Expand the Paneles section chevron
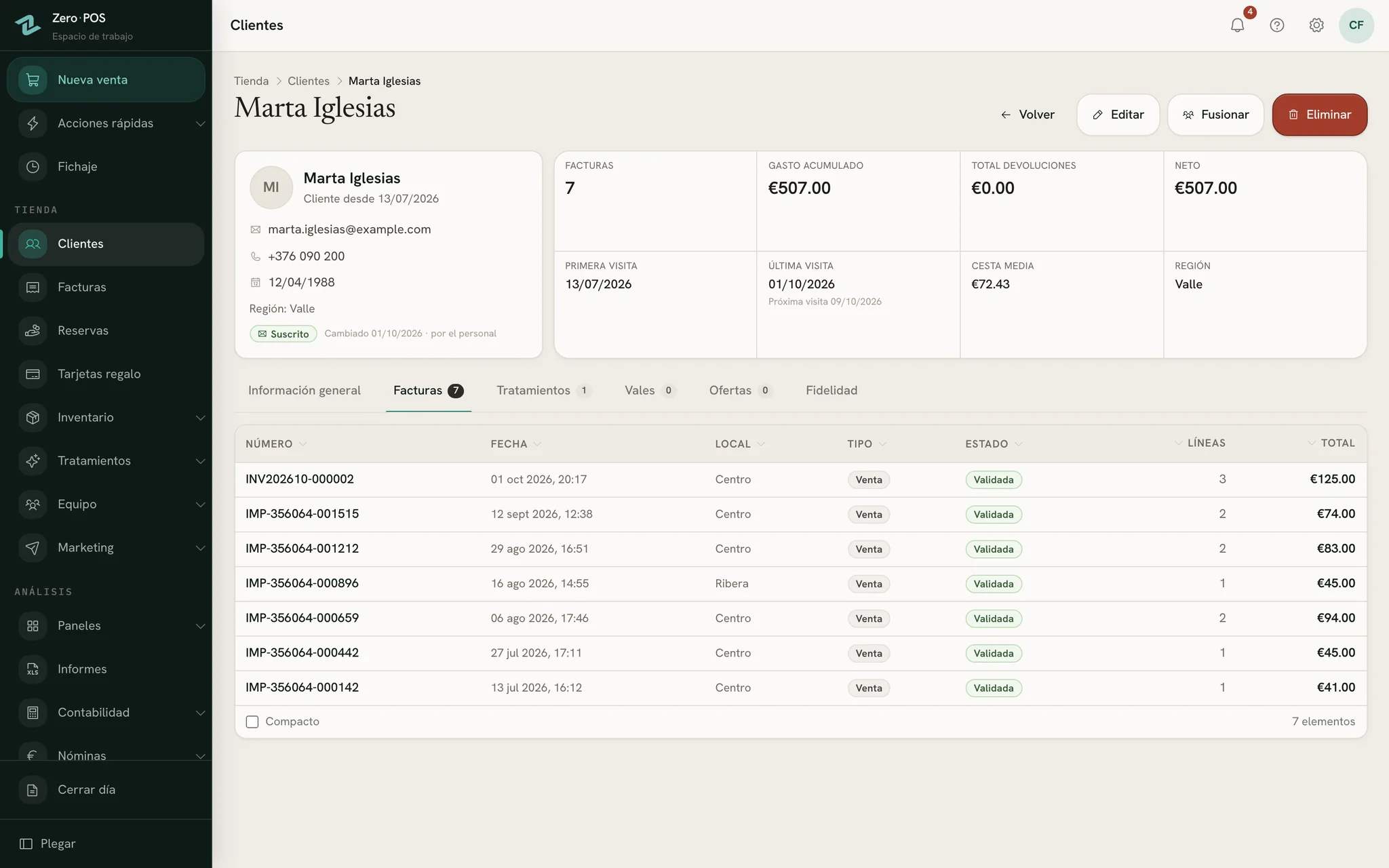Screen dimensions: 1389x868 (x=200, y=626)
